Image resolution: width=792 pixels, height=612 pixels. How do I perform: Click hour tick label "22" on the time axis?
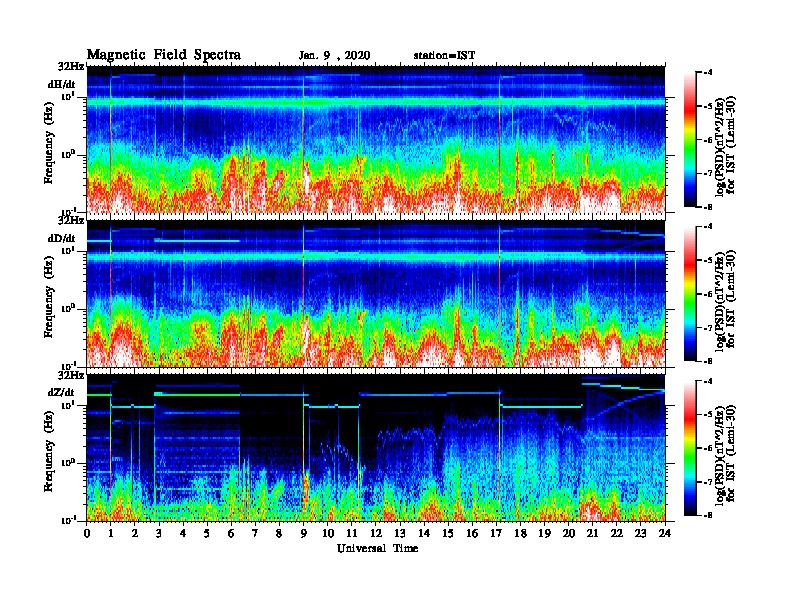(617, 533)
